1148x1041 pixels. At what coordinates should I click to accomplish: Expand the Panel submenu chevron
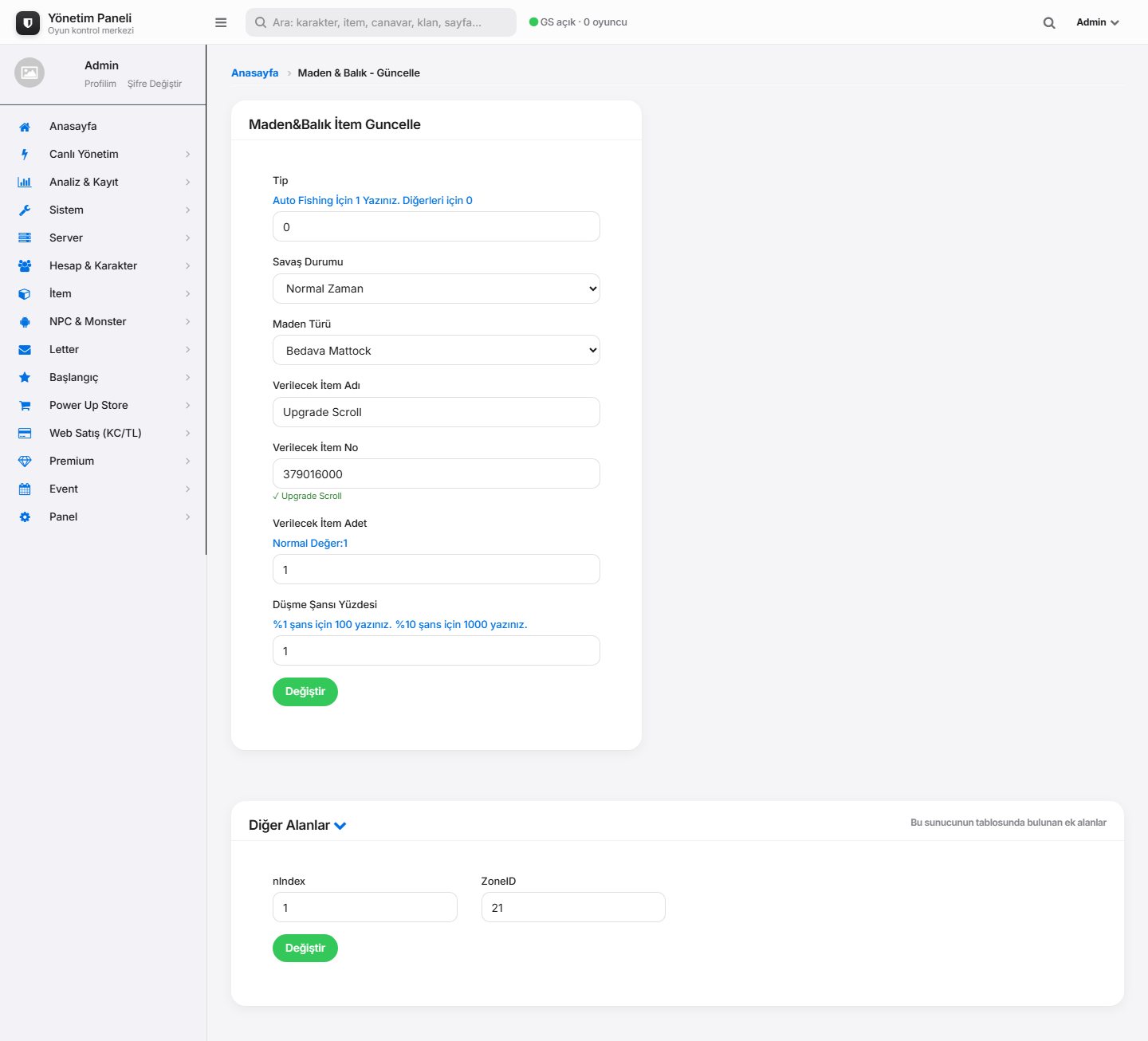coord(188,517)
